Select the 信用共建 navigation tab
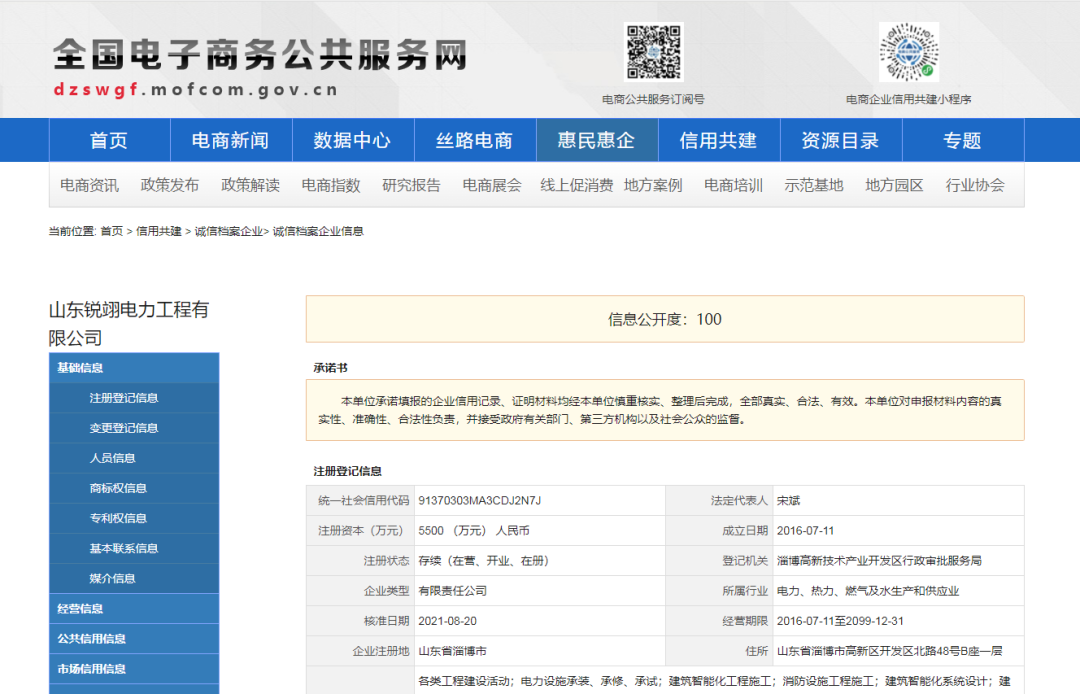Viewport: 1080px width, 694px height. tap(718, 141)
